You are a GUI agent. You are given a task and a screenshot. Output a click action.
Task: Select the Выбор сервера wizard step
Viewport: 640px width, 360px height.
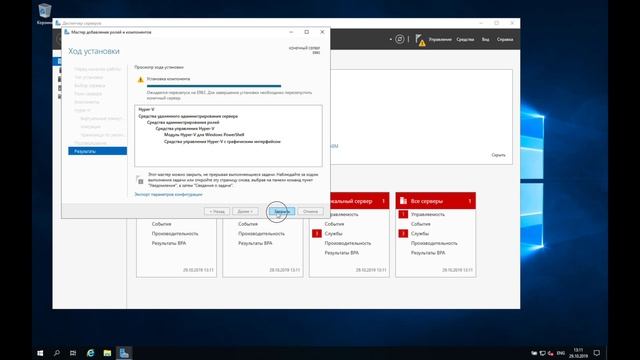pos(89,86)
